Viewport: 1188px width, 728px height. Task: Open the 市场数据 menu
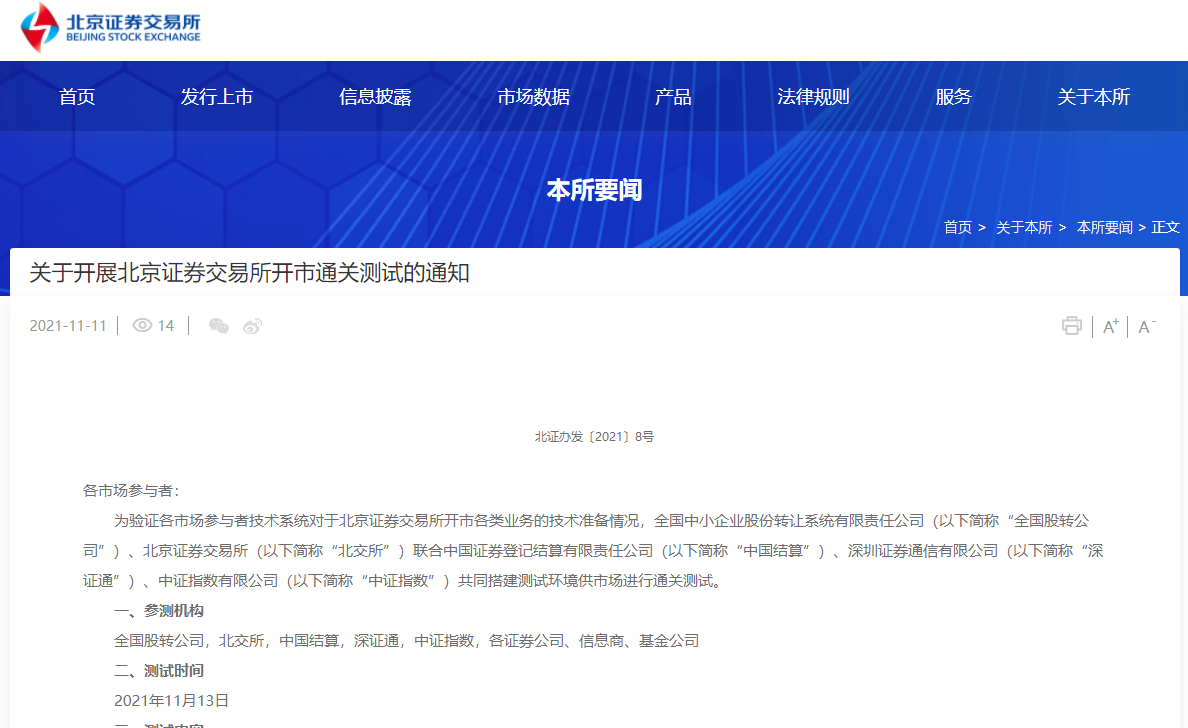[x=533, y=97]
